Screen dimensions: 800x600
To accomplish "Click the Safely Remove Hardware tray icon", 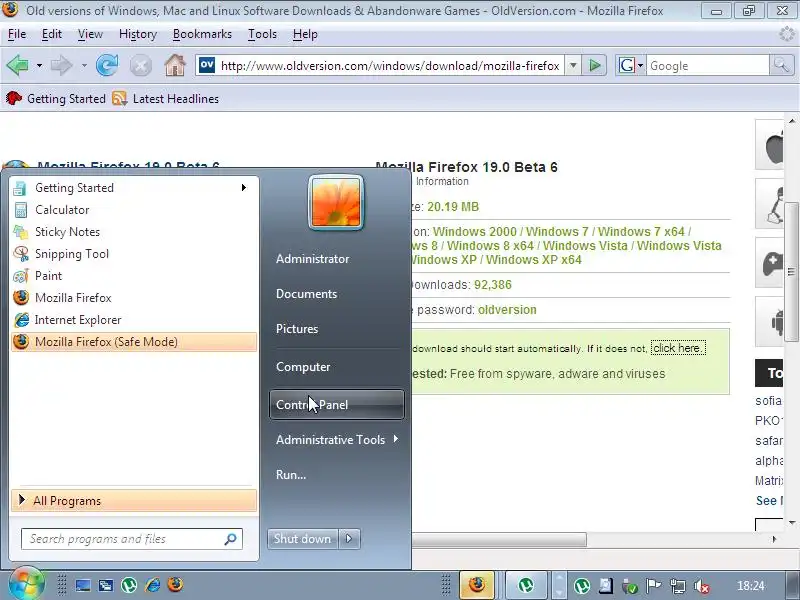I will (630, 587).
